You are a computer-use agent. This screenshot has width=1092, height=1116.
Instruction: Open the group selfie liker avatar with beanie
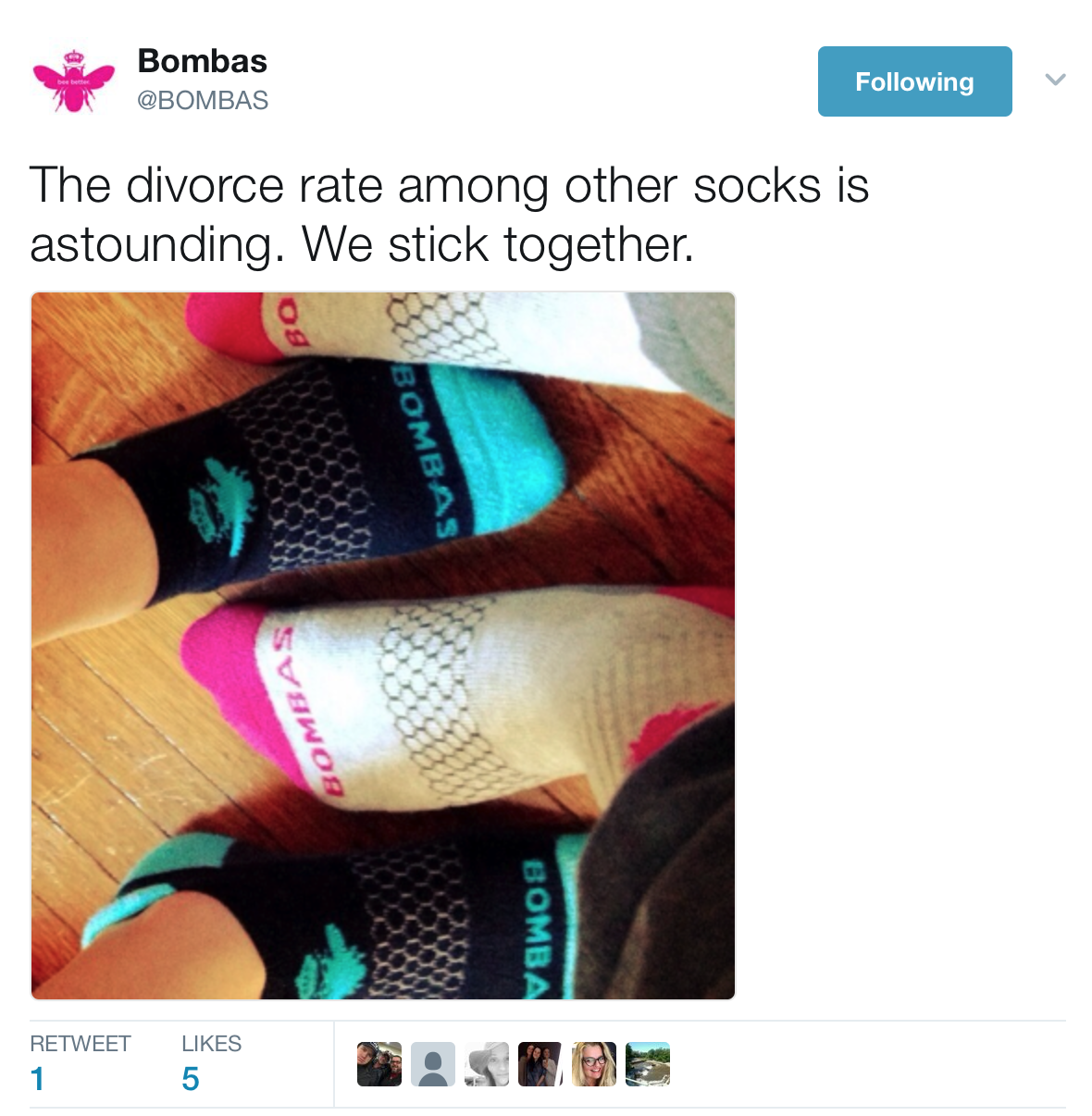[x=379, y=1063]
